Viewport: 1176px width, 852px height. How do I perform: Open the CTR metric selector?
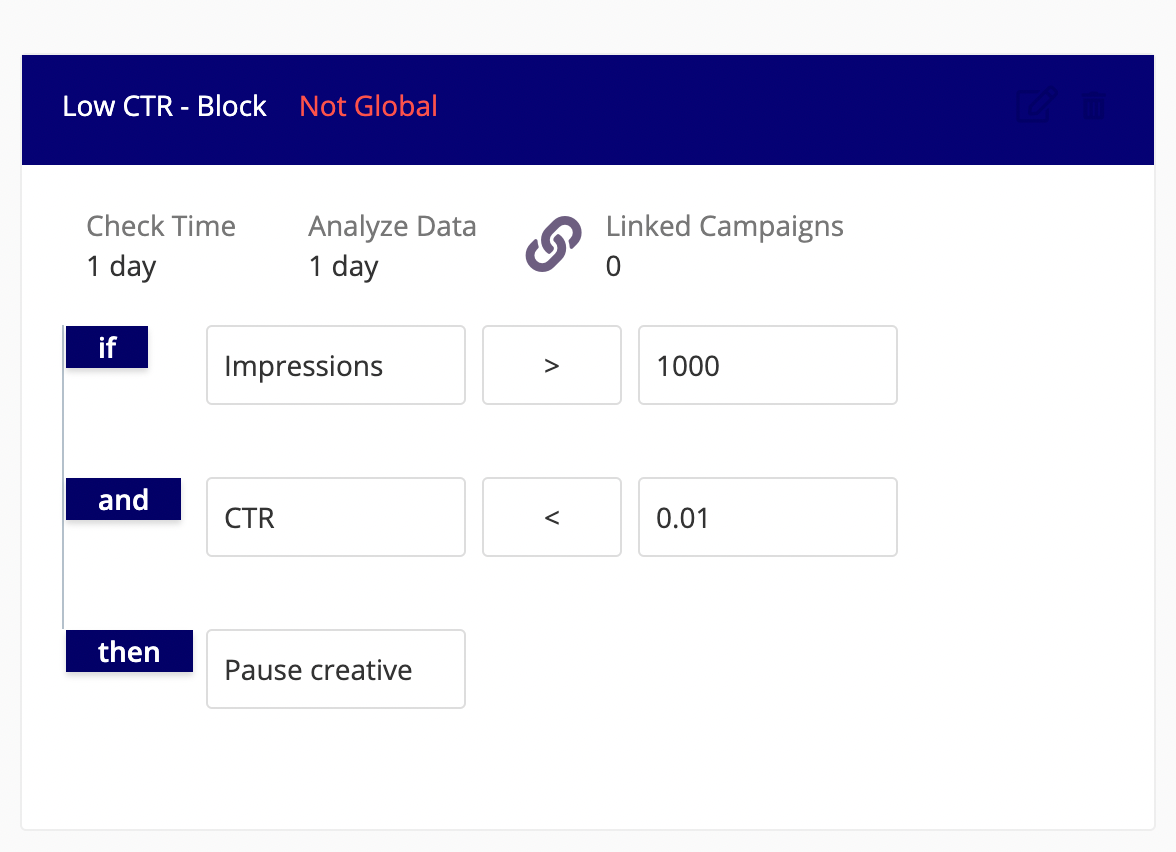(335, 517)
